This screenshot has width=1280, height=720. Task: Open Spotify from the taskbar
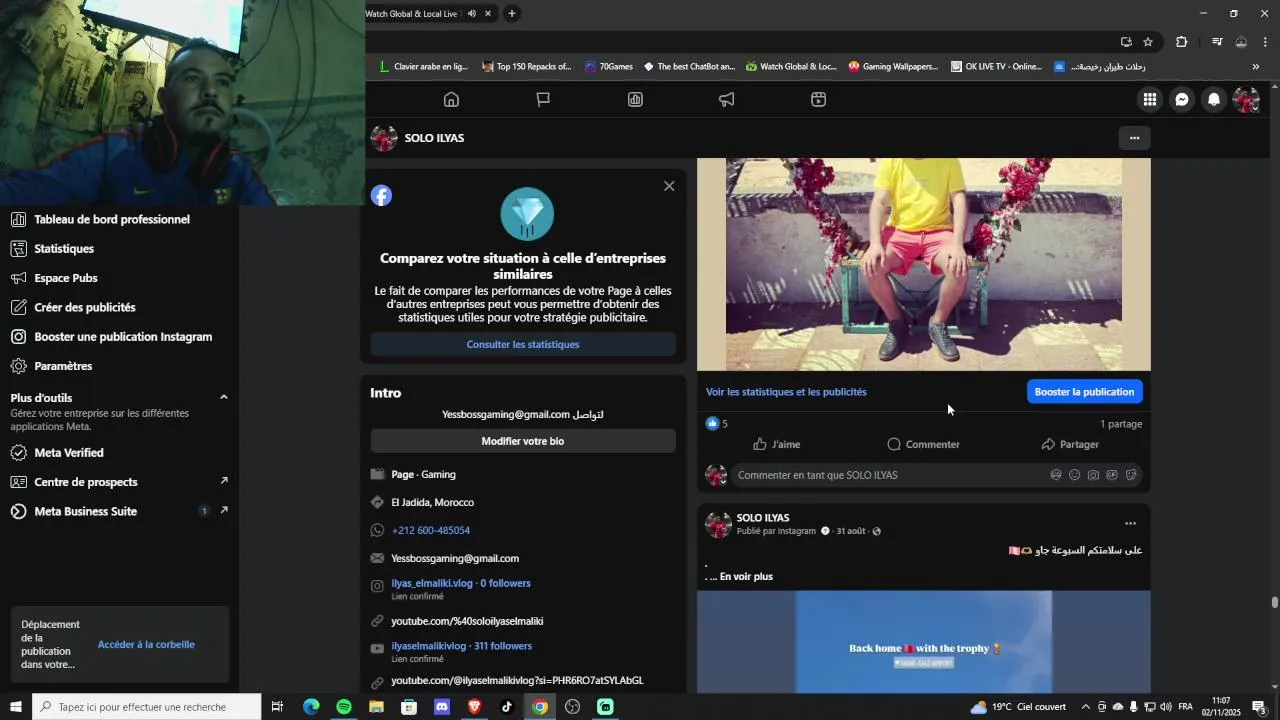(x=344, y=707)
